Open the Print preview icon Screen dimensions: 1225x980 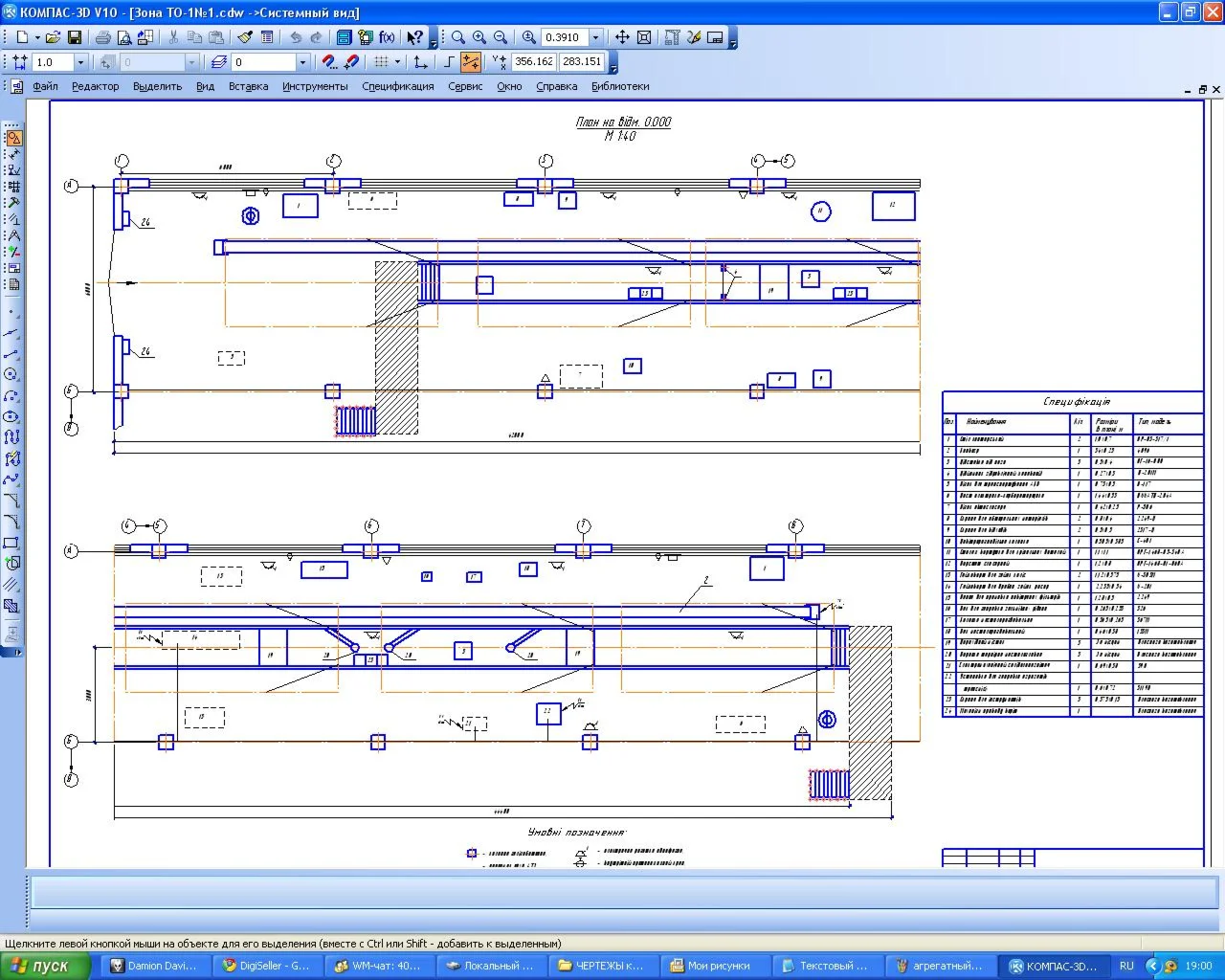tap(124, 37)
